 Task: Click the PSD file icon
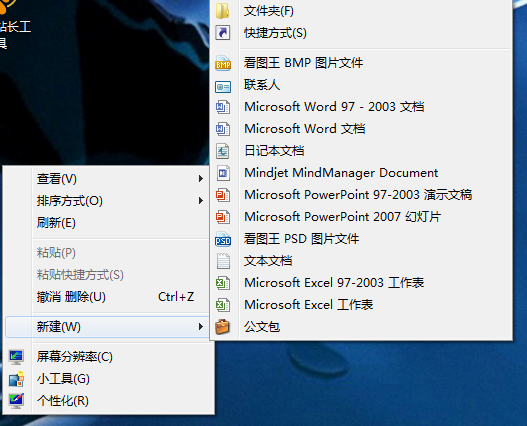point(223,239)
